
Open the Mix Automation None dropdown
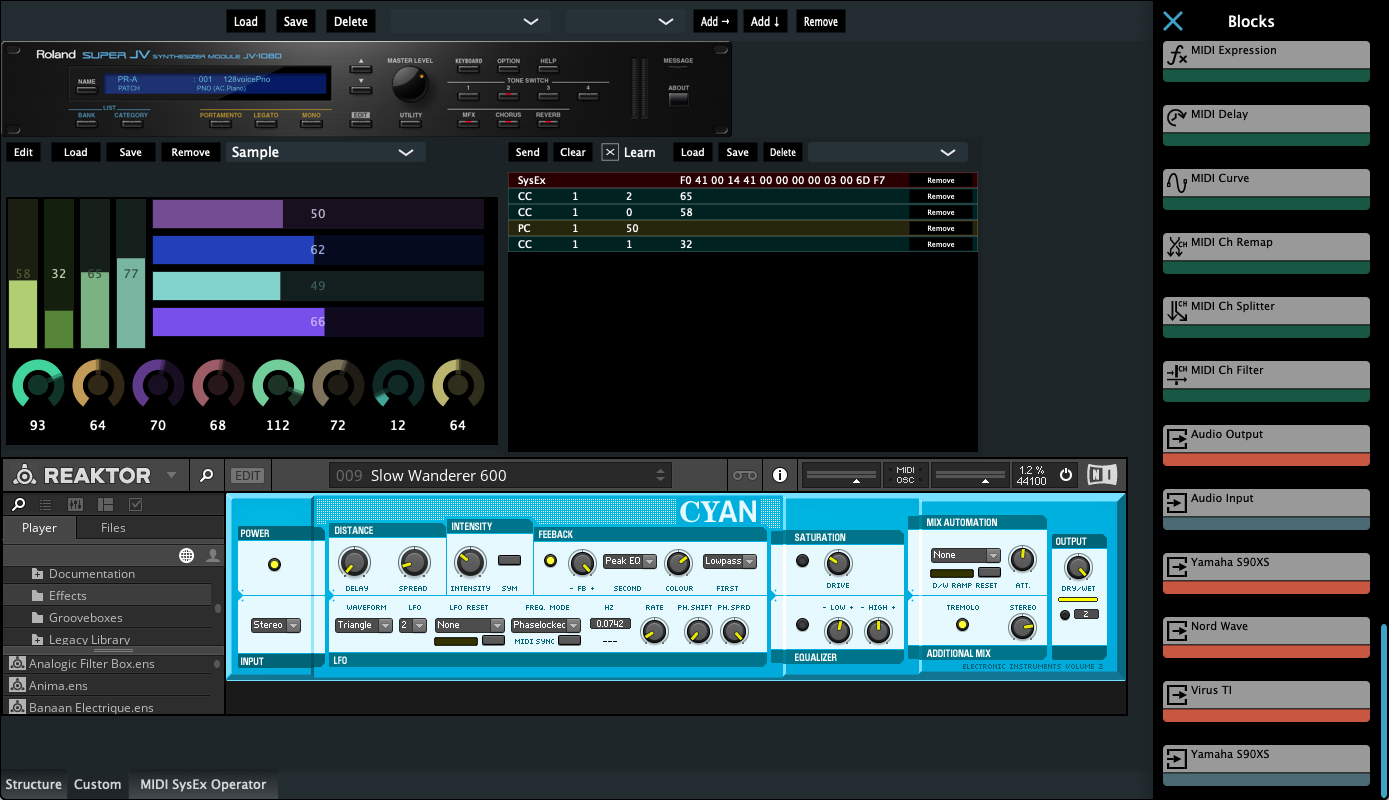click(x=965, y=555)
